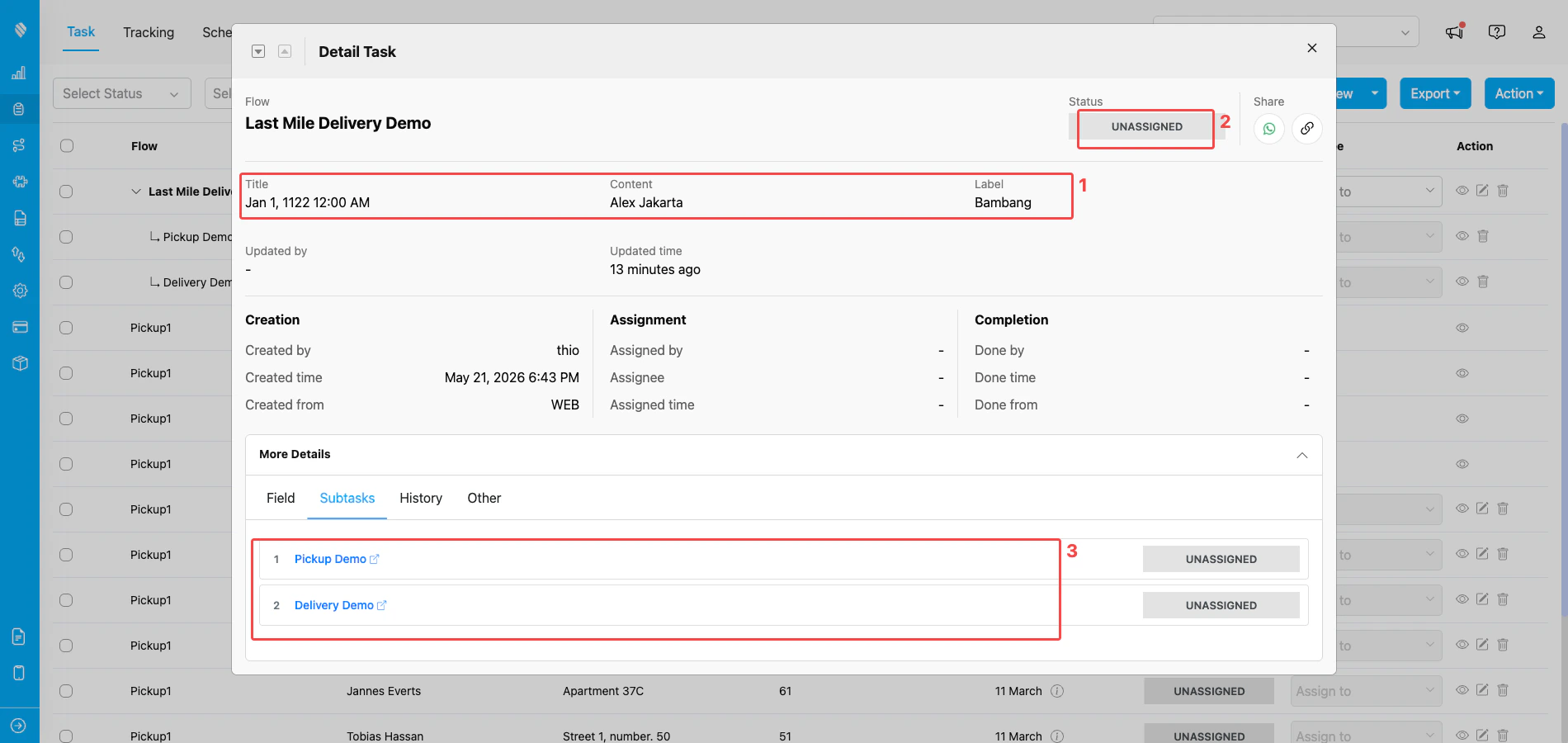The width and height of the screenshot is (1568, 743).
Task: Switch to the Field tab
Action: click(x=281, y=498)
